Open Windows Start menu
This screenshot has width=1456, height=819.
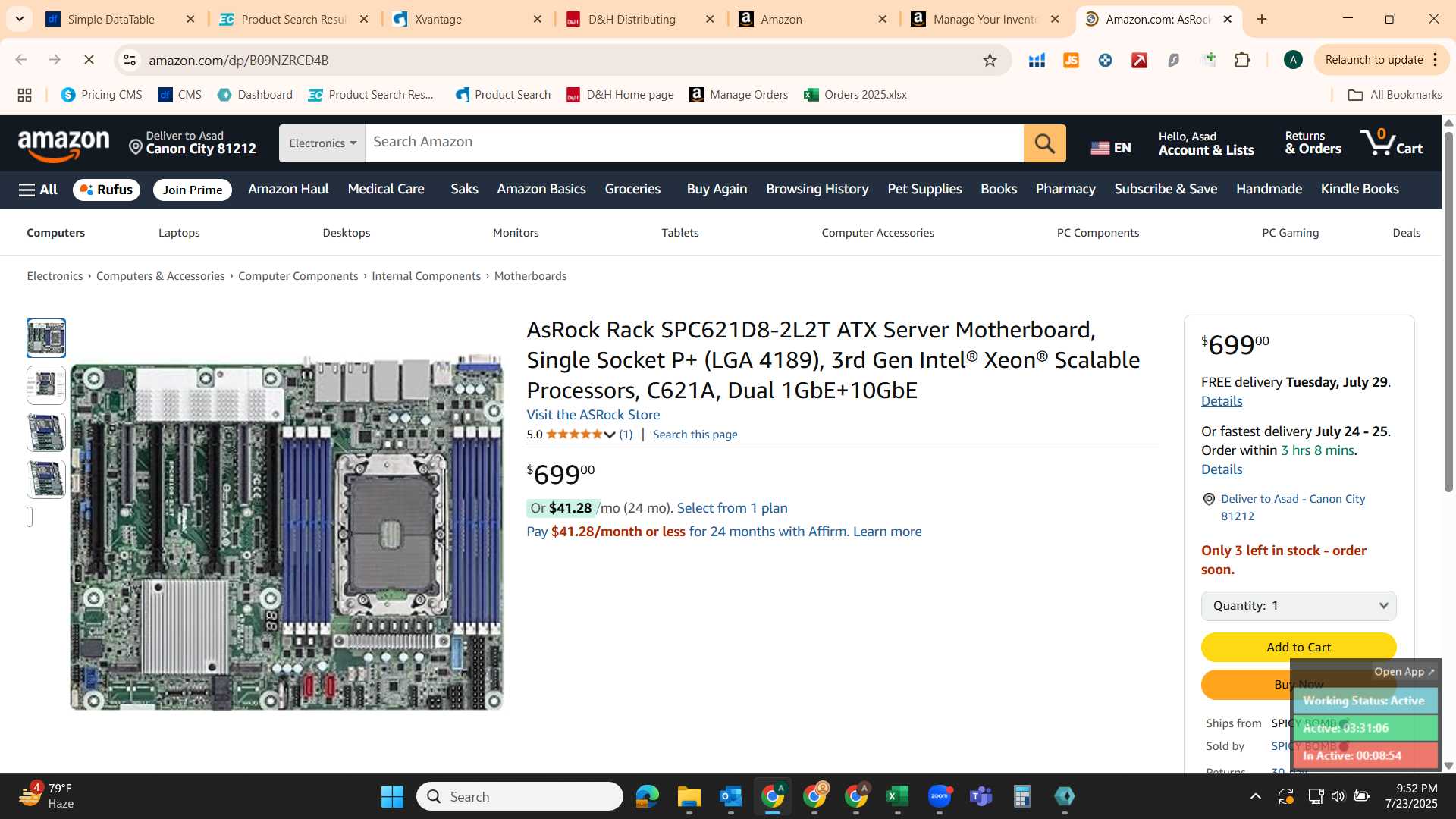pyautogui.click(x=392, y=796)
